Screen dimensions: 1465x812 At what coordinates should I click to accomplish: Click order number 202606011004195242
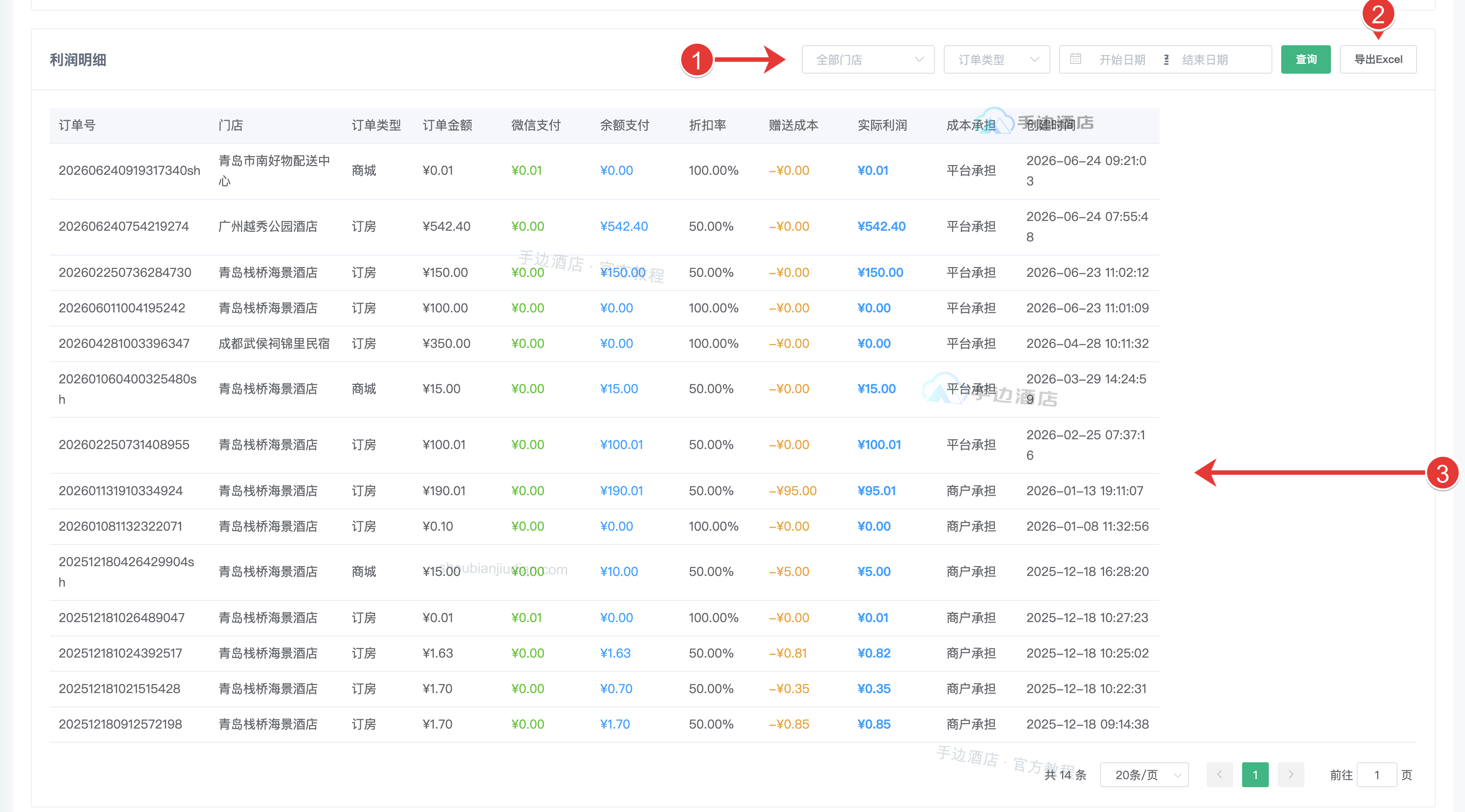(x=122, y=308)
